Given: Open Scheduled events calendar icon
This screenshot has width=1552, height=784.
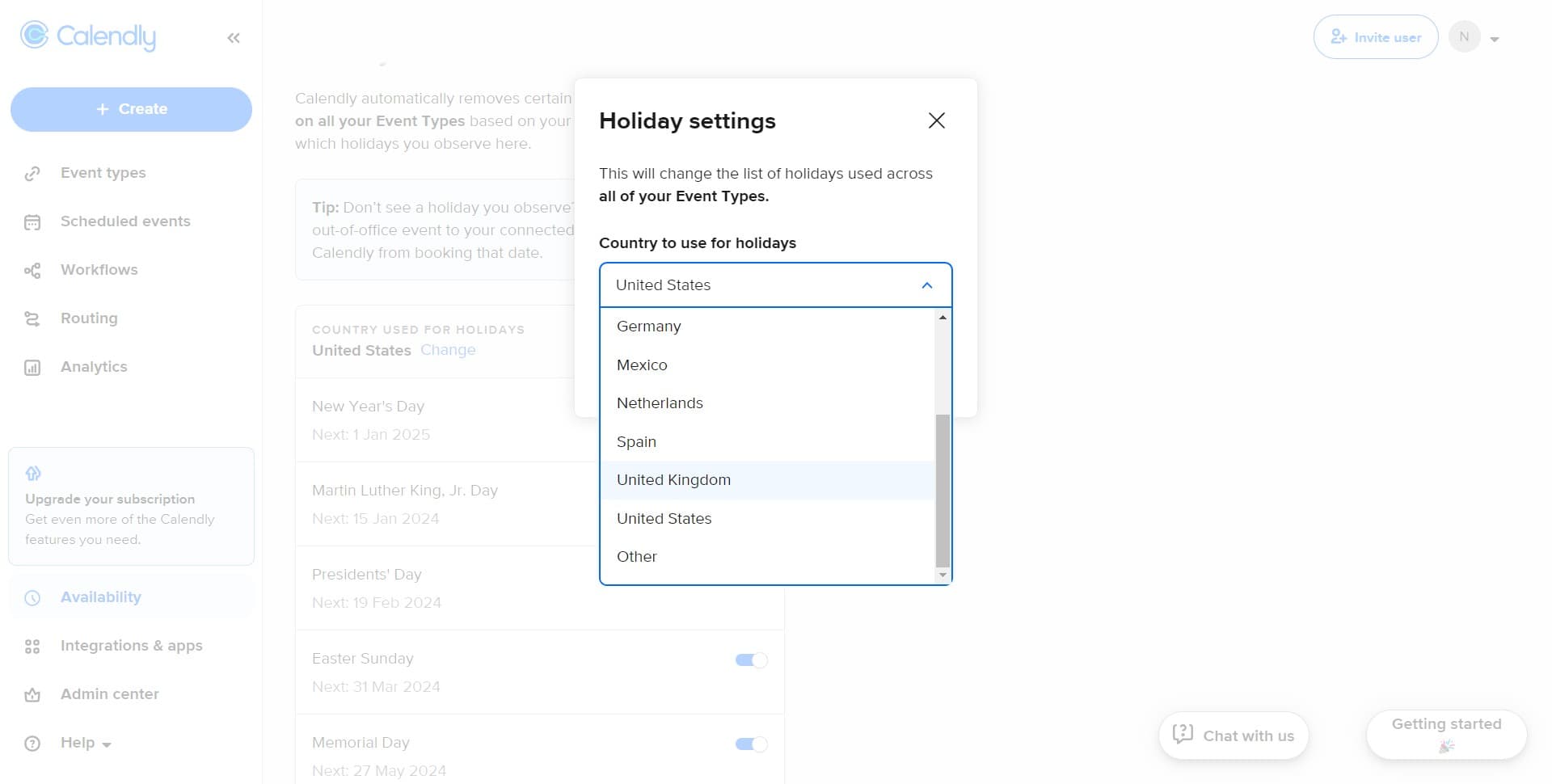Looking at the screenshot, I should point(32,222).
